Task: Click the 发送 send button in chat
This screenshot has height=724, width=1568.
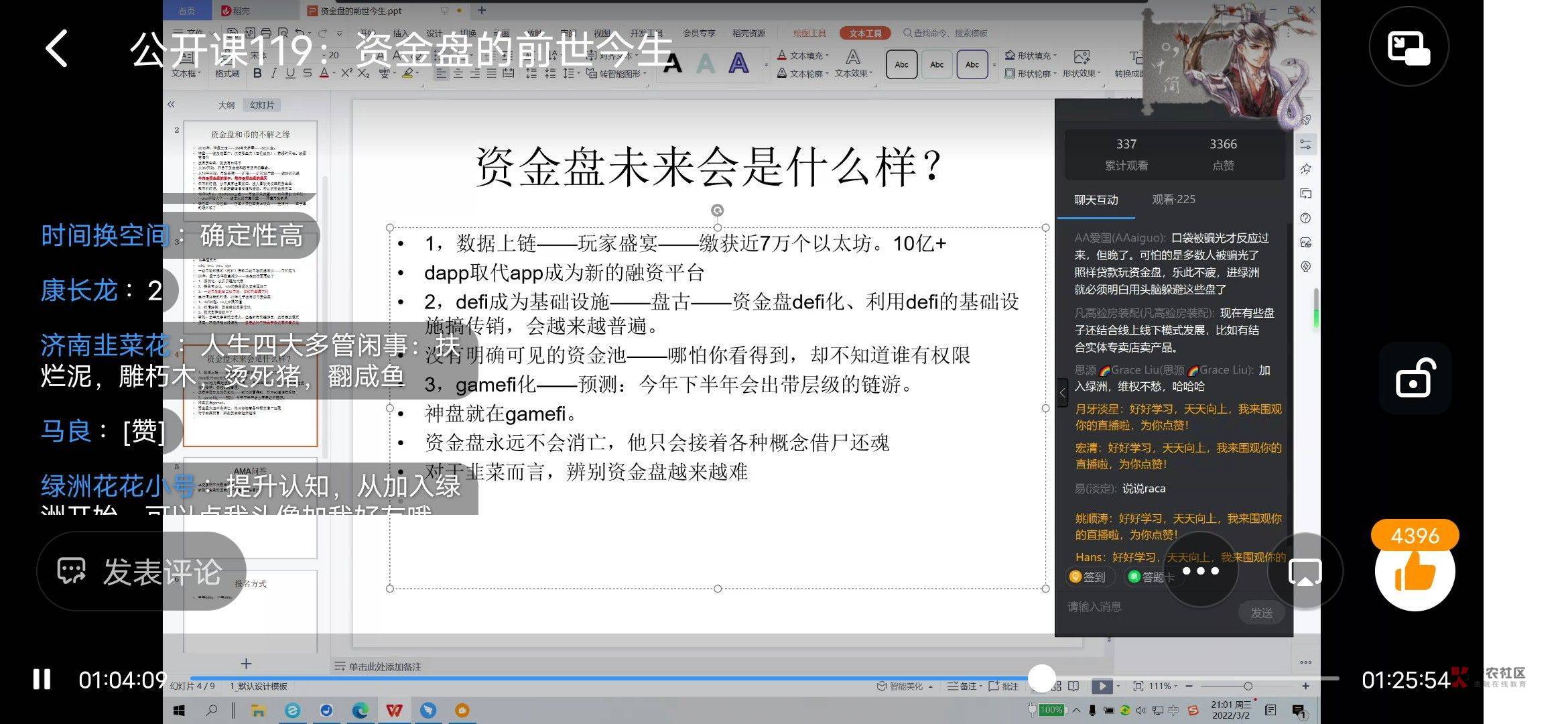Action: coord(1261,613)
